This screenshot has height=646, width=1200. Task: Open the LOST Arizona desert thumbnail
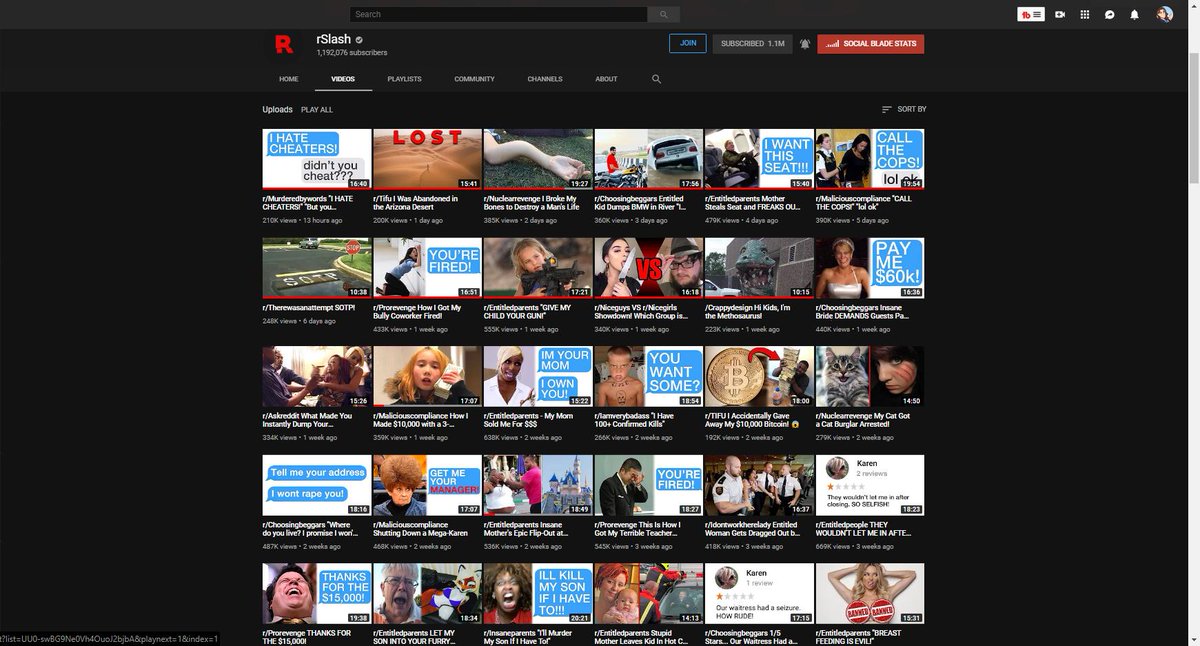[427, 159]
